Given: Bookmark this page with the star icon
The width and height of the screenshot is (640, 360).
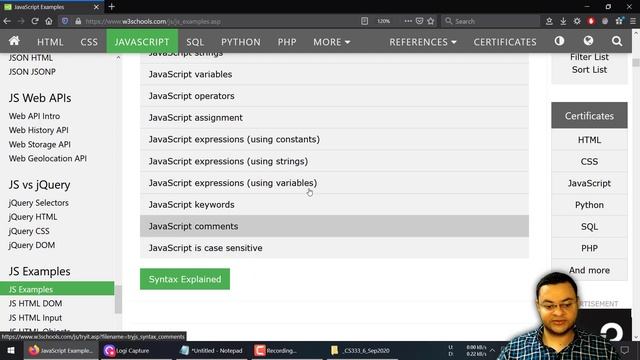Looking at the screenshot, I should 431,21.
